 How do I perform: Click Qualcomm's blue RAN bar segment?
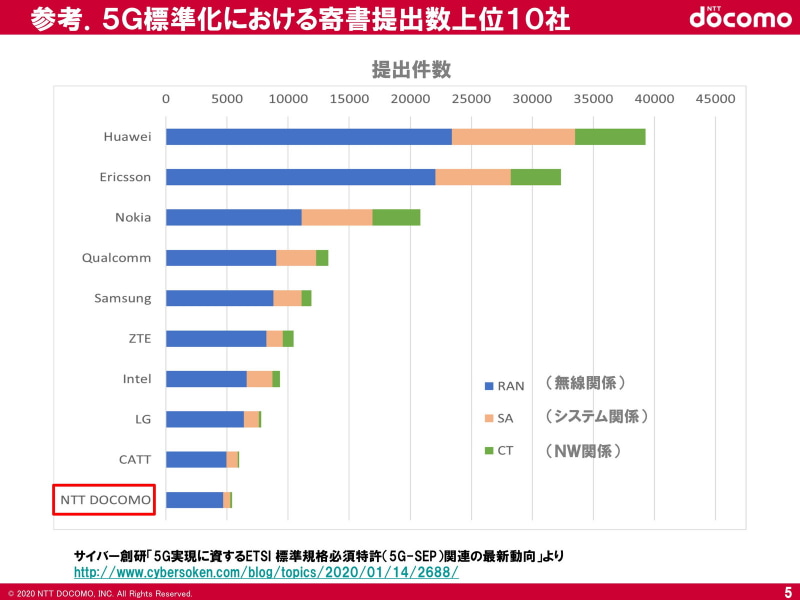[221, 258]
